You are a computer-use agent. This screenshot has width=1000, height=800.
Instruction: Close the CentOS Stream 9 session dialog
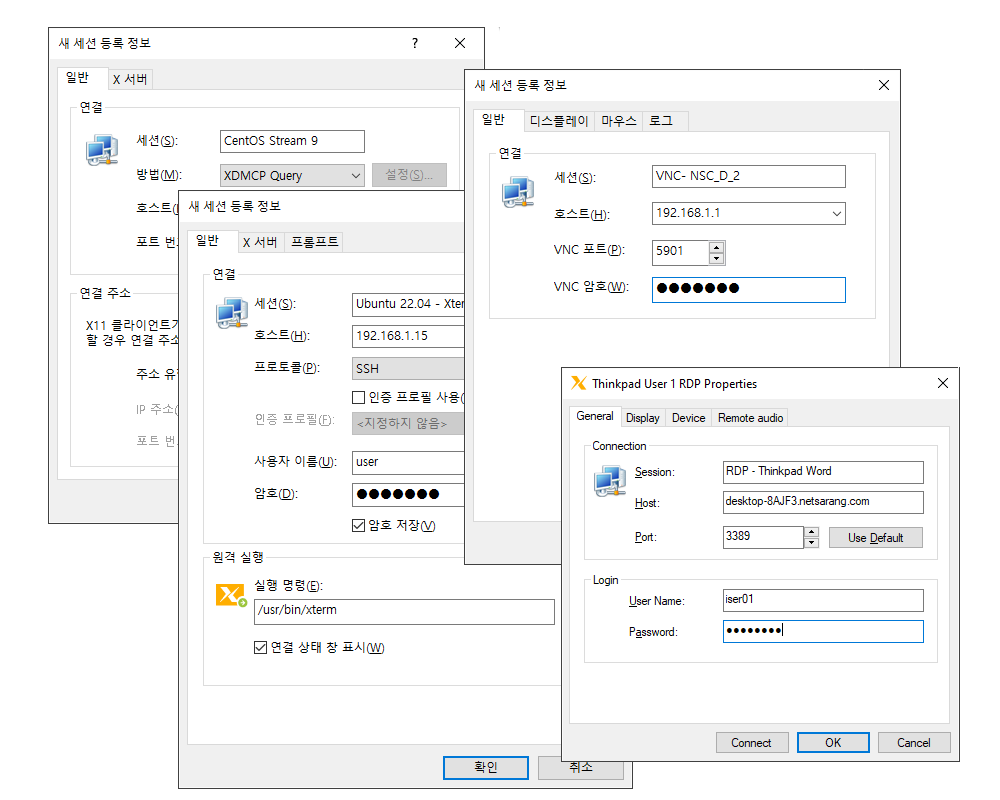[x=460, y=43]
